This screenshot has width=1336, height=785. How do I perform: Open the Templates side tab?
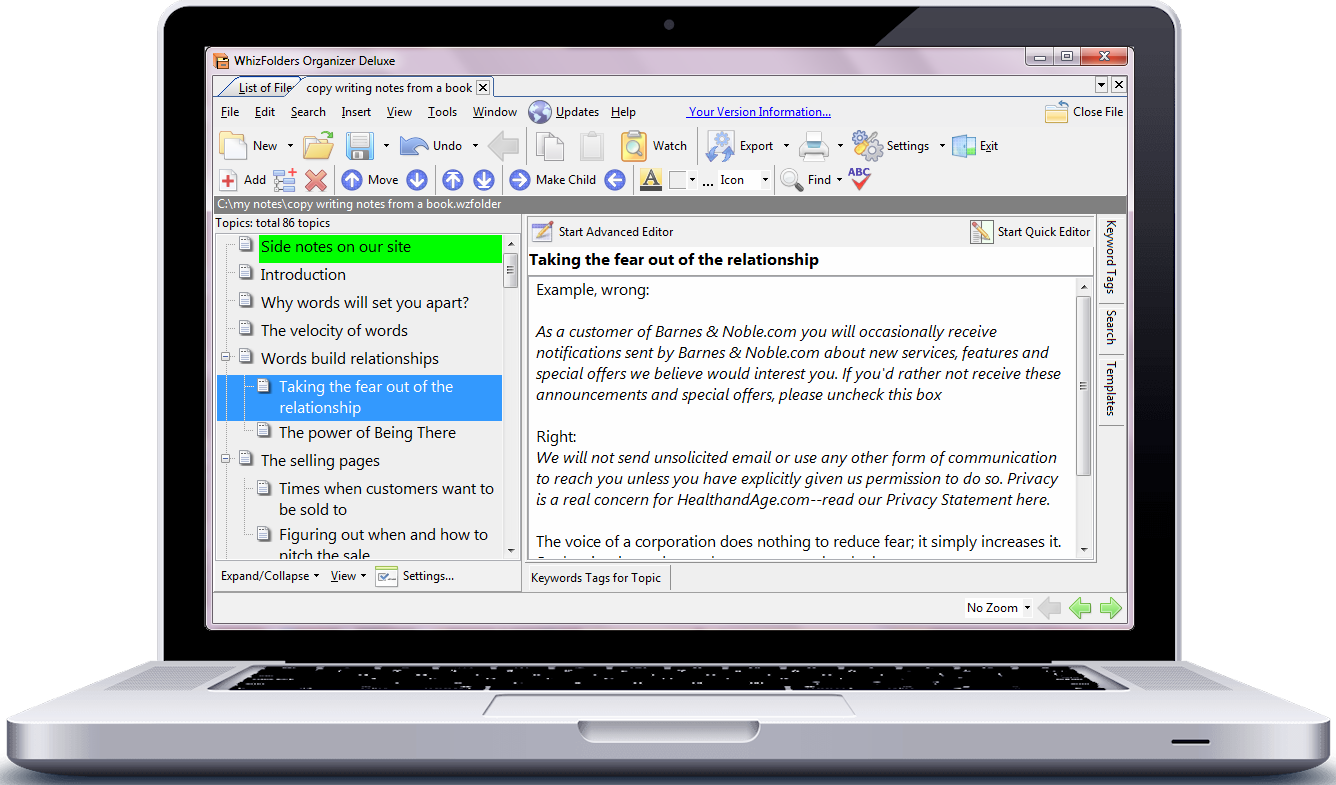point(1111,389)
